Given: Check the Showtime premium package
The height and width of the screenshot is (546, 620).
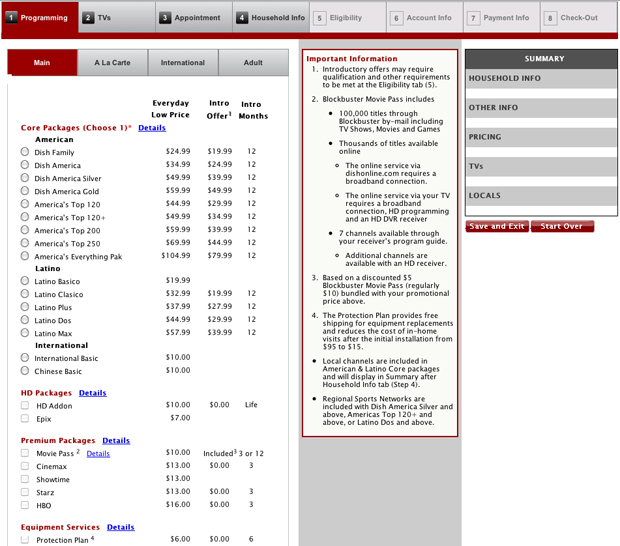Looking at the screenshot, I should [25, 479].
